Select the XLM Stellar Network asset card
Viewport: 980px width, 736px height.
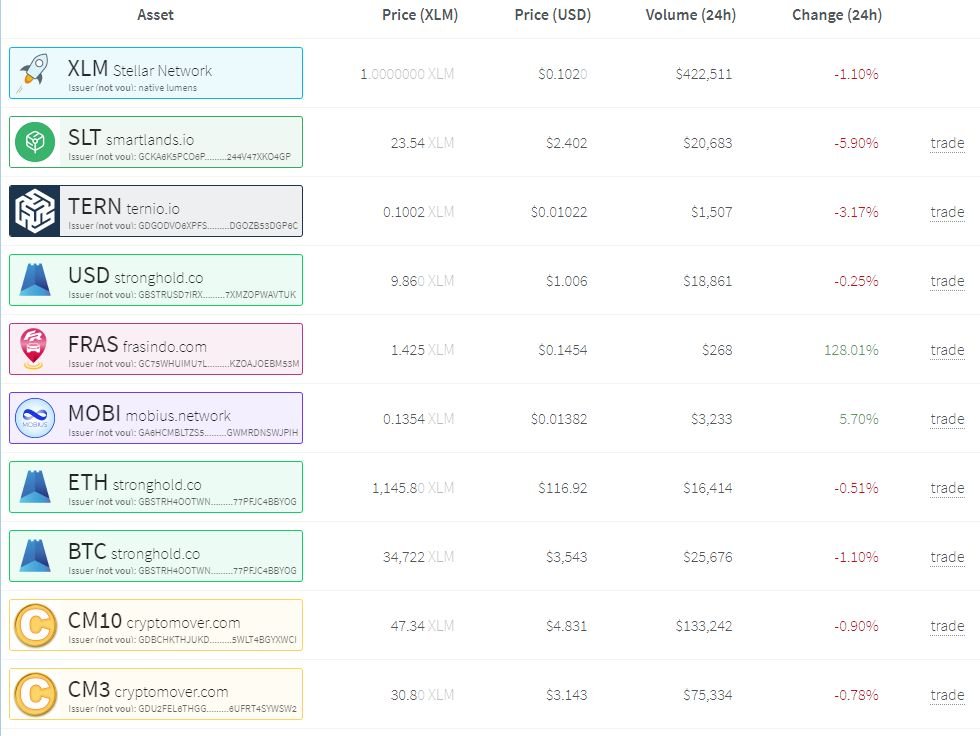tap(156, 73)
